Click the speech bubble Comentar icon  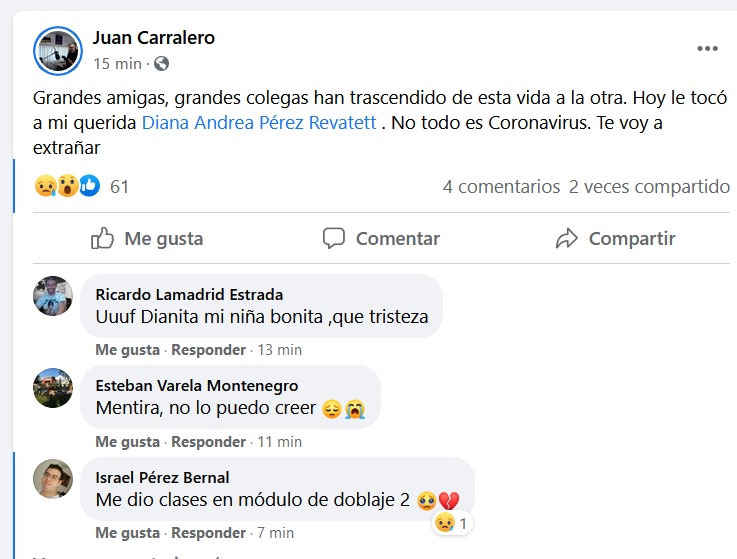[334, 239]
